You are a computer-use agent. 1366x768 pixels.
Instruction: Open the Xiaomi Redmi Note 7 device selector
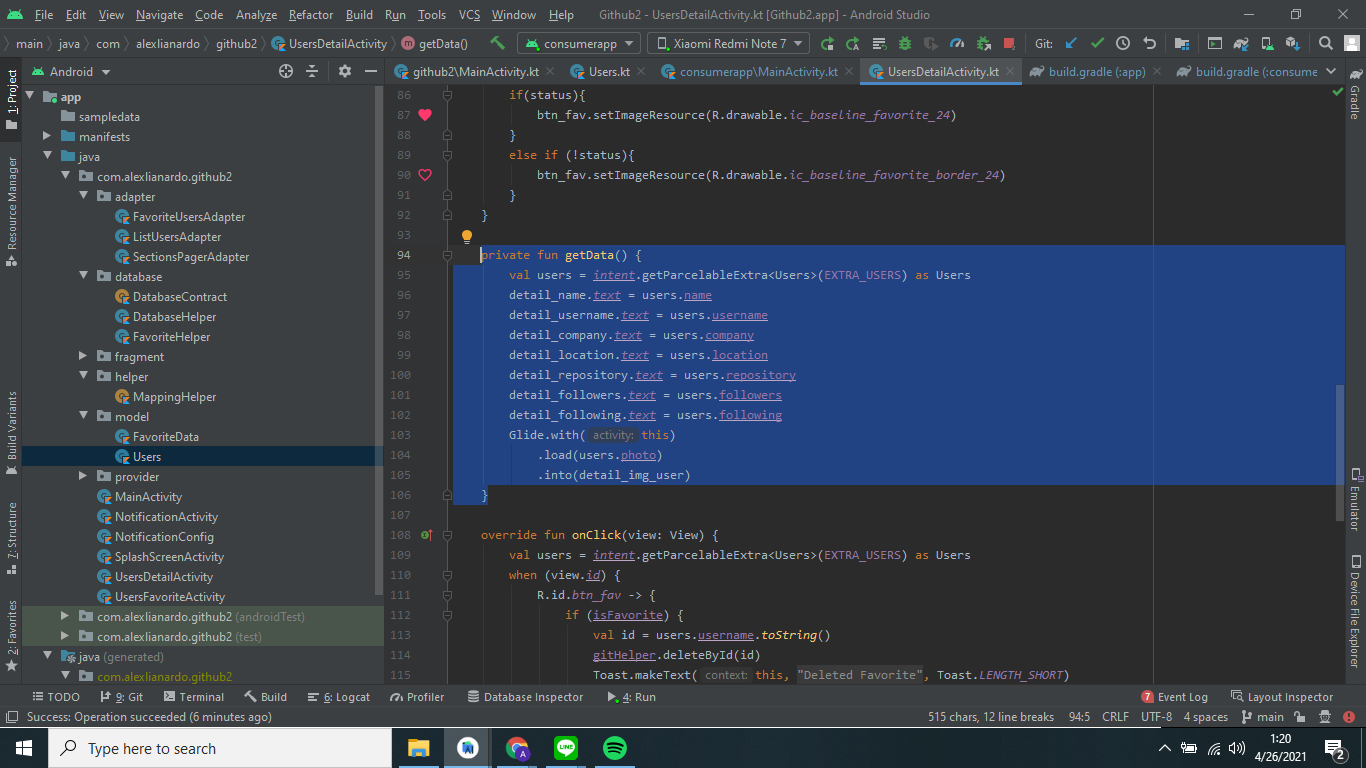[x=727, y=43]
